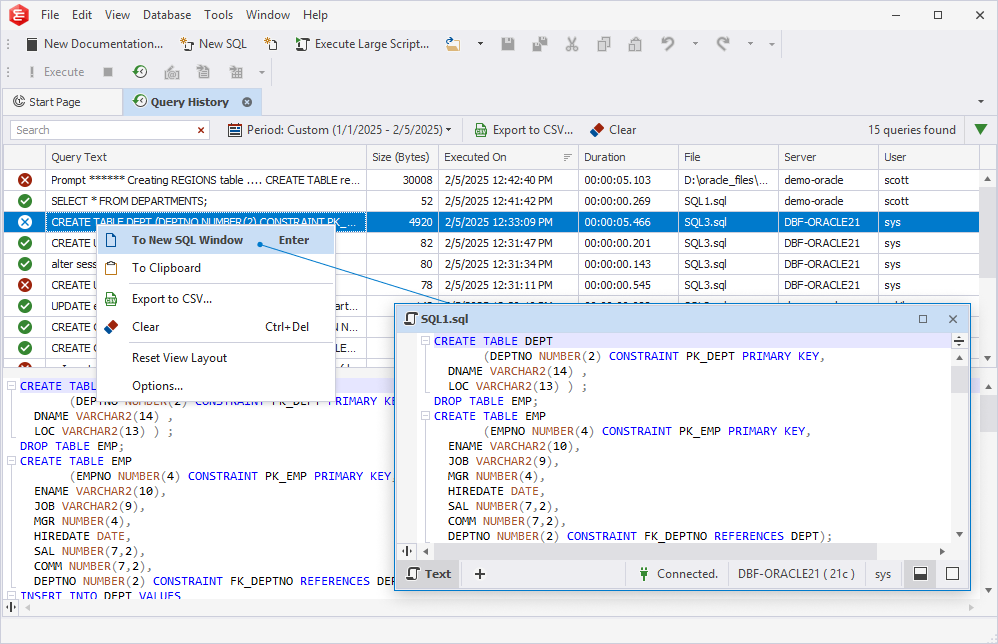Collapse CREATE TABLE DEPT block in SQL1.sql
This screenshot has height=644, width=998.
(x=425, y=341)
